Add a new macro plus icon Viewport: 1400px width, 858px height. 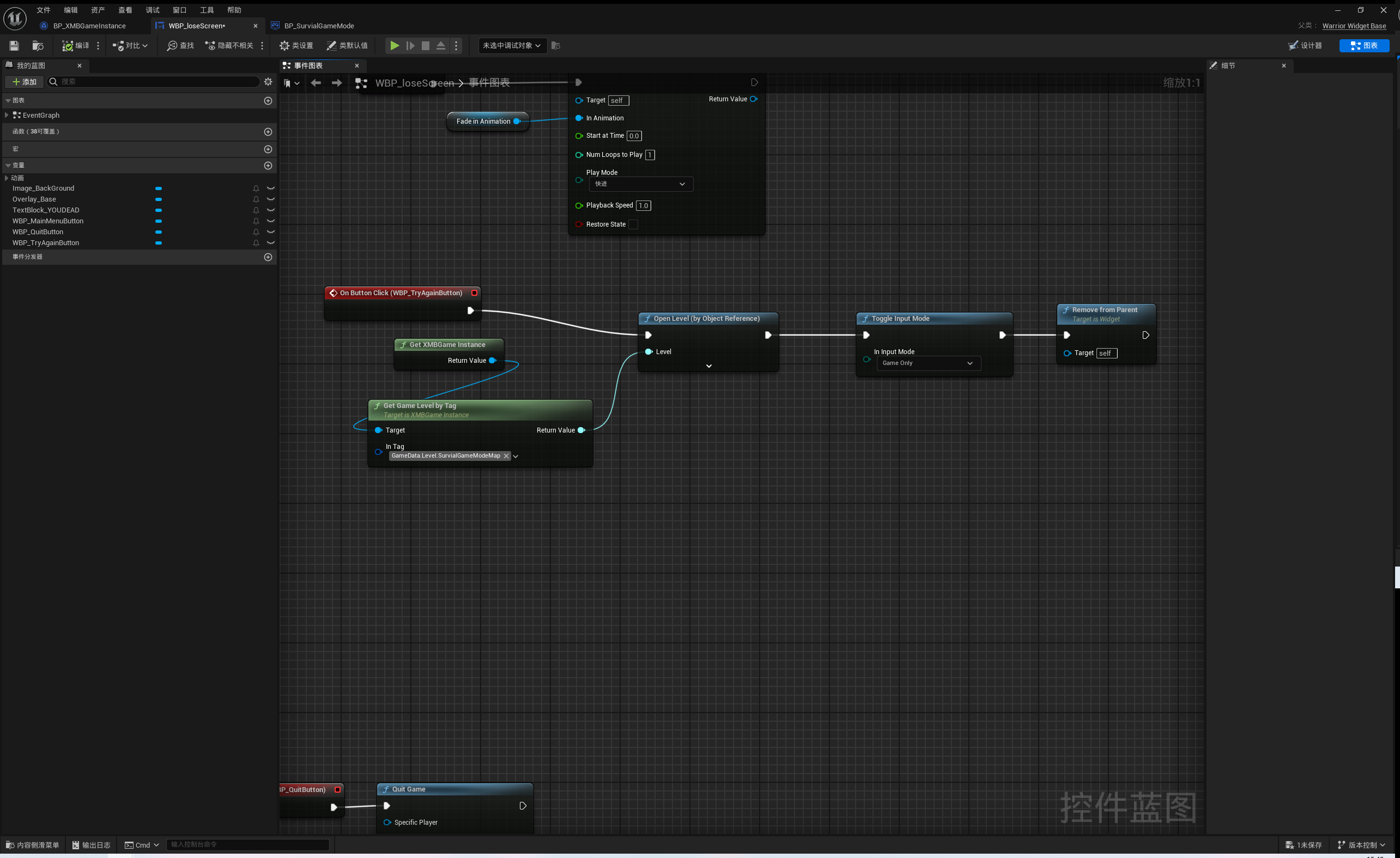268,149
